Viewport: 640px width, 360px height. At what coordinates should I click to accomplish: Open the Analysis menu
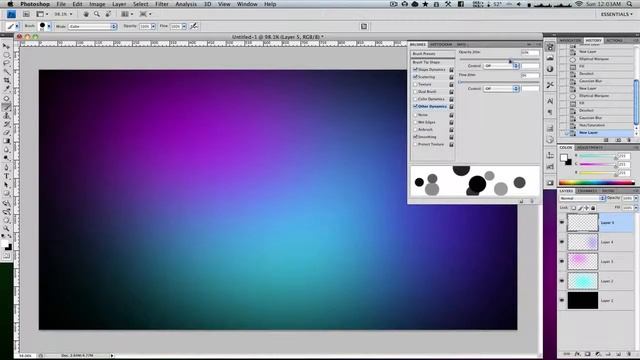click(186, 4)
